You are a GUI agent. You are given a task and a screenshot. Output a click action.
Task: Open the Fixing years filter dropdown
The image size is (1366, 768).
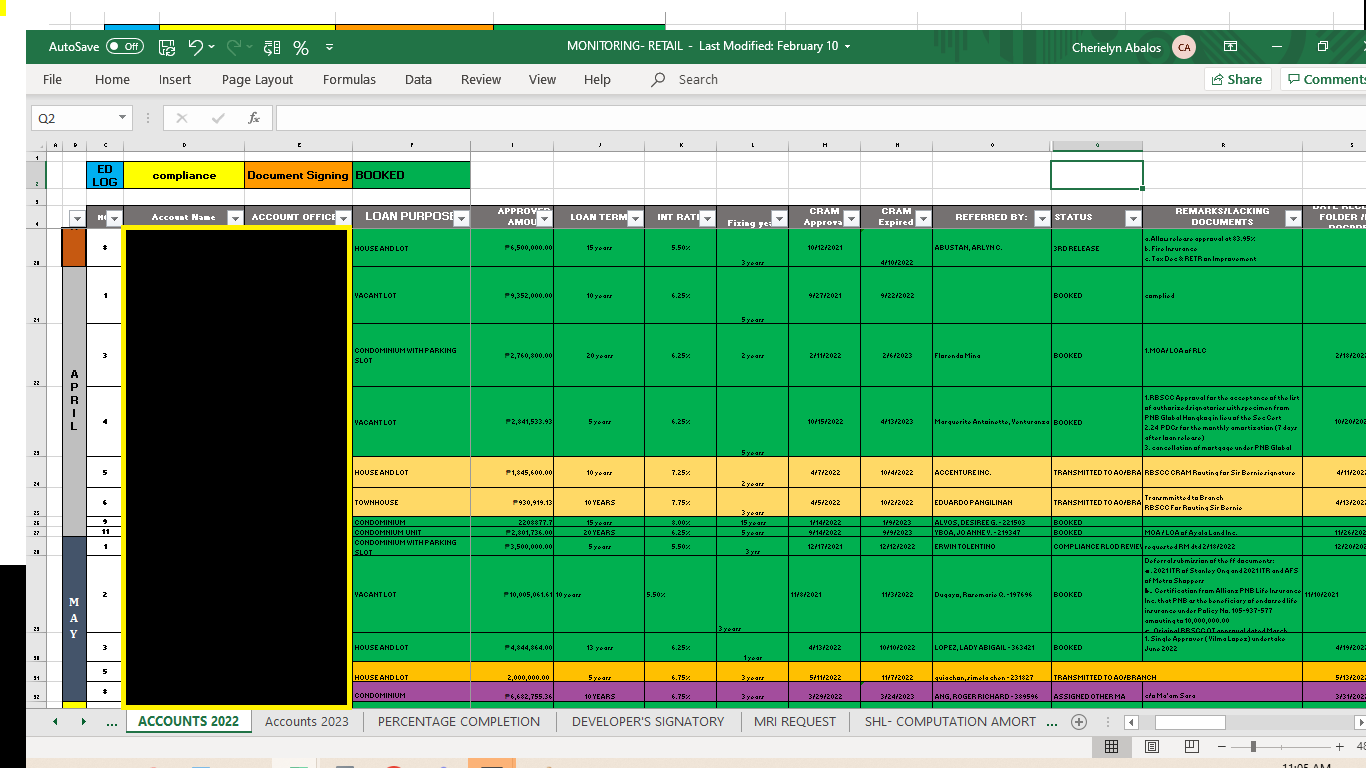pos(780,218)
